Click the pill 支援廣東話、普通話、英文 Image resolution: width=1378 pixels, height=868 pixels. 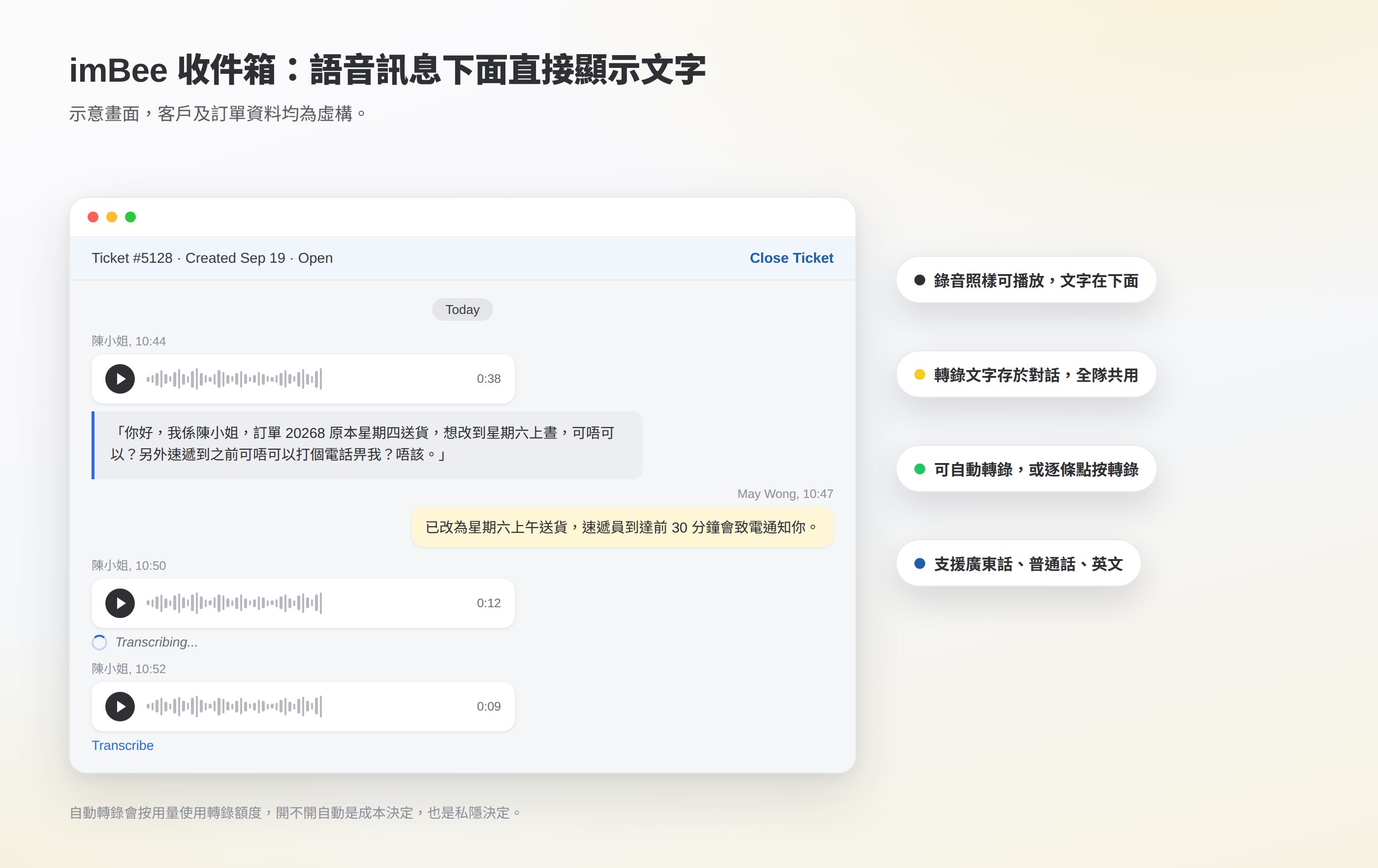[x=1018, y=563]
